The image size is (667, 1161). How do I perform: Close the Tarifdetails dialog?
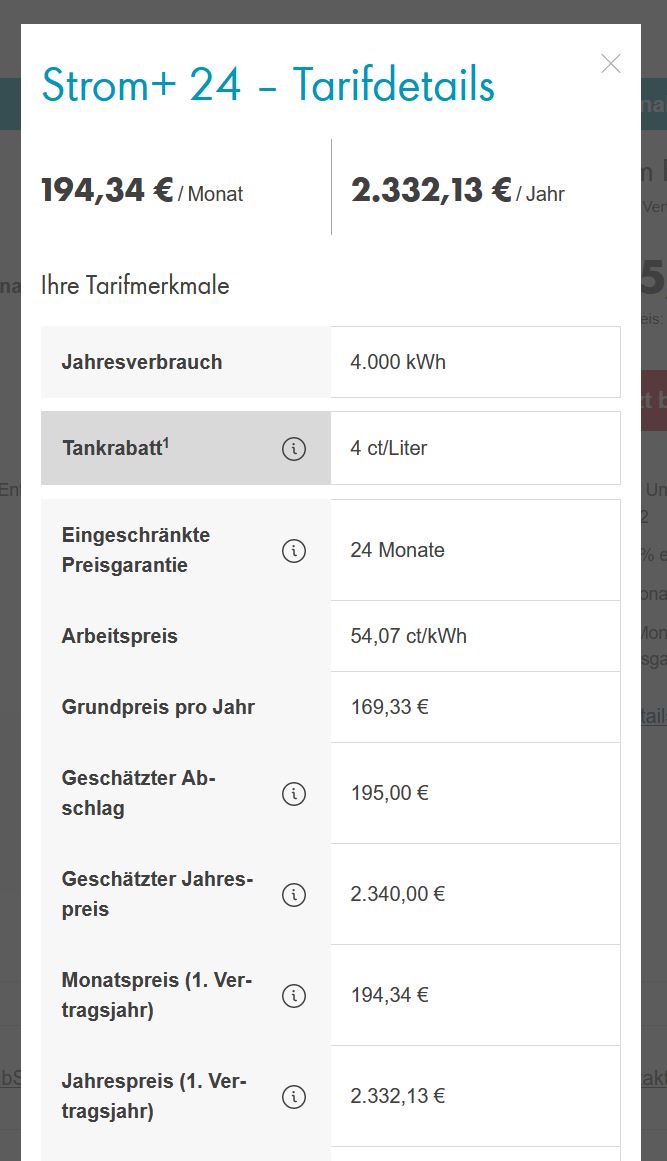tap(611, 63)
